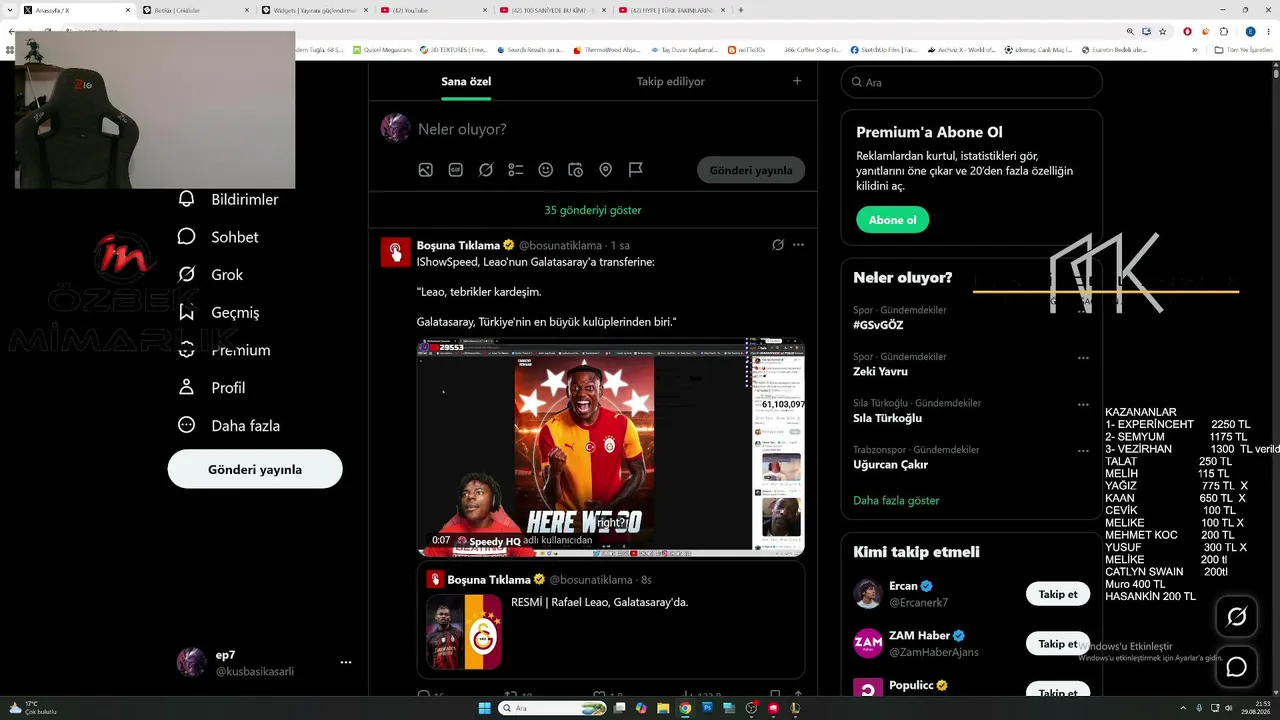This screenshot has width=1280, height=720.
Task: Show the 35 new posts
Action: [593, 210]
